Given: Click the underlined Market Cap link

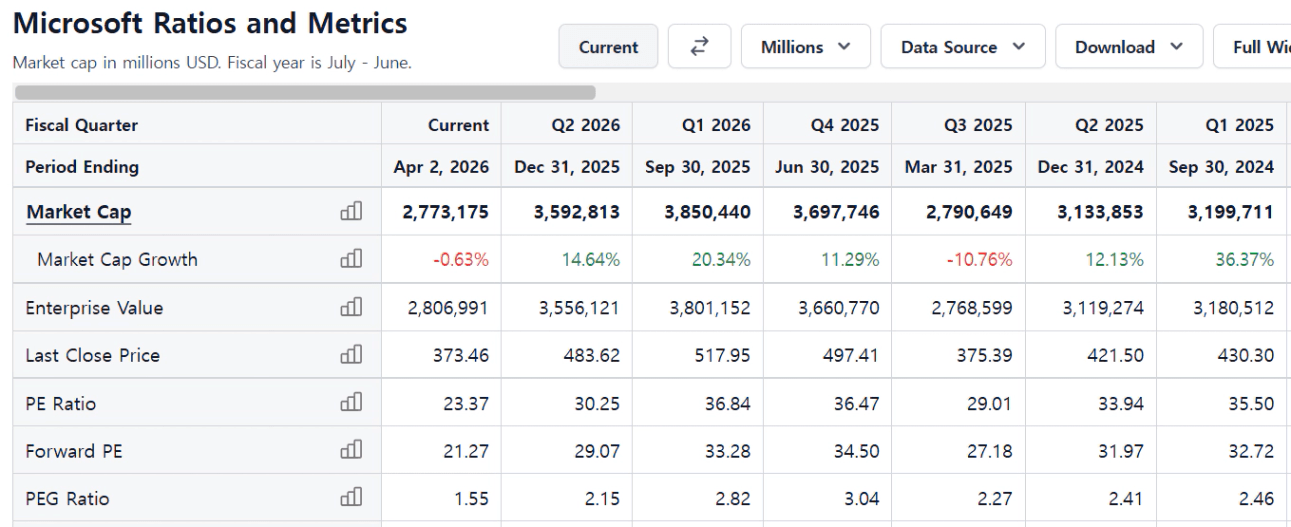Looking at the screenshot, I should click(x=78, y=212).
